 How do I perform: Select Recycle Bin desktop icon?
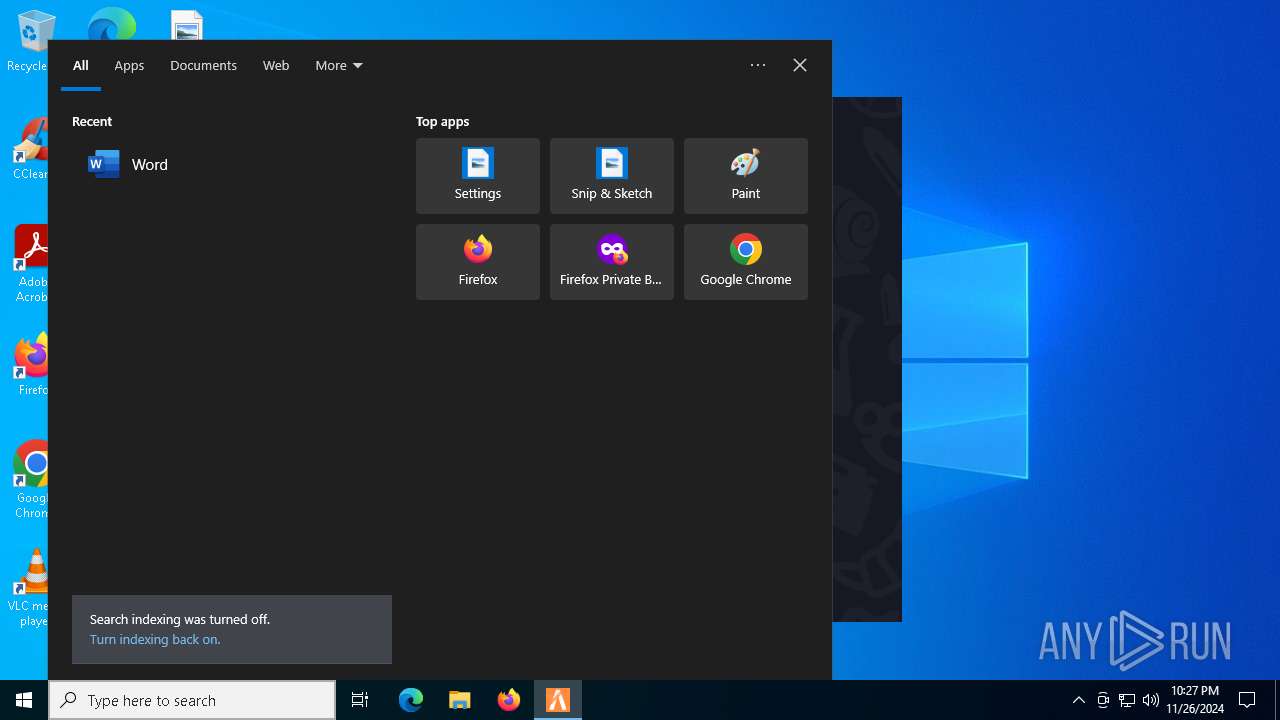tap(28, 42)
